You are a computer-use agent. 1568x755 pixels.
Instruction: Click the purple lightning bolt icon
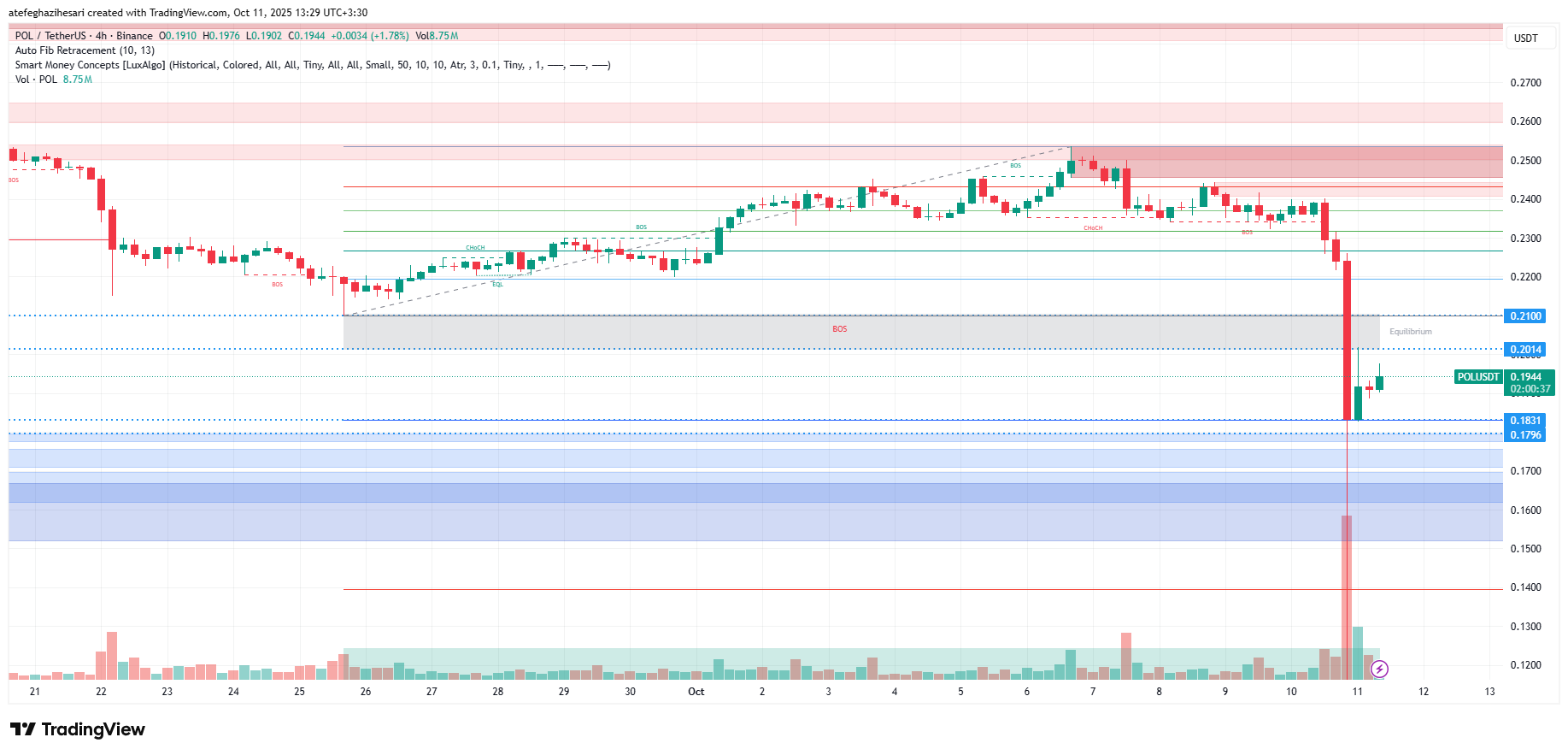[x=1379, y=669]
